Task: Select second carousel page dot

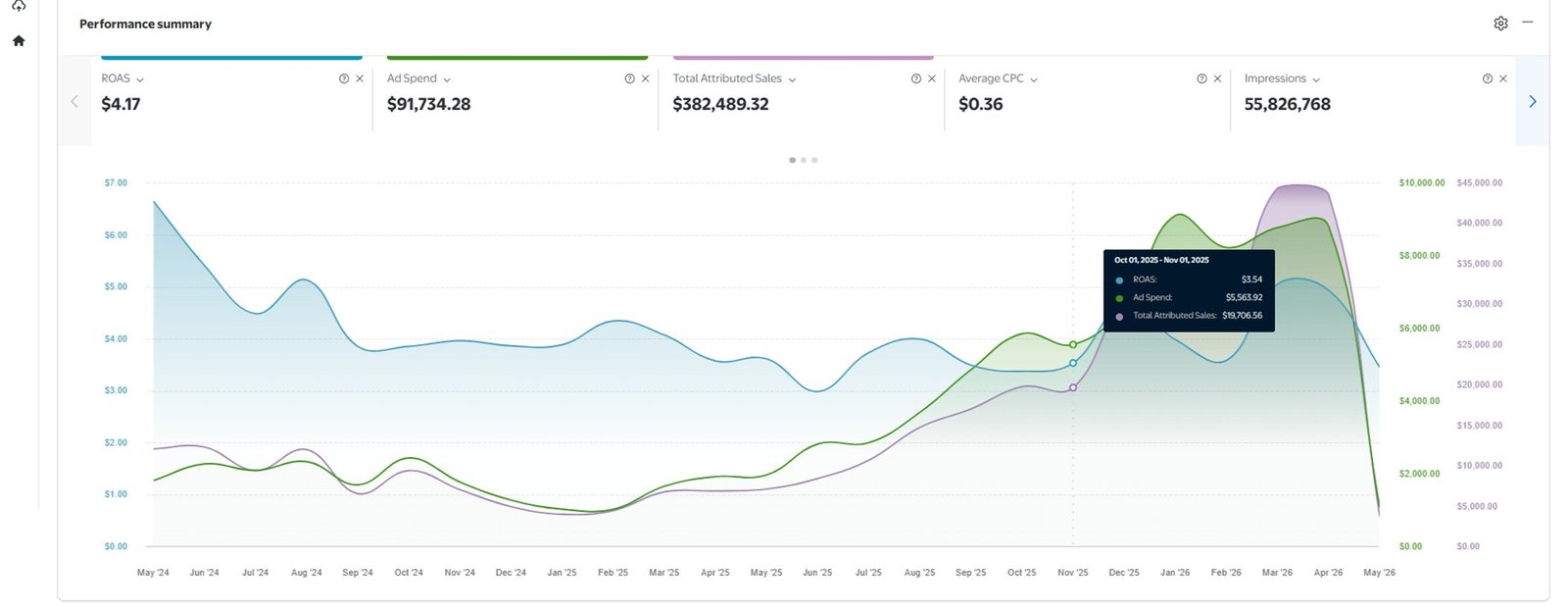Action: click(x=804, y=160)
